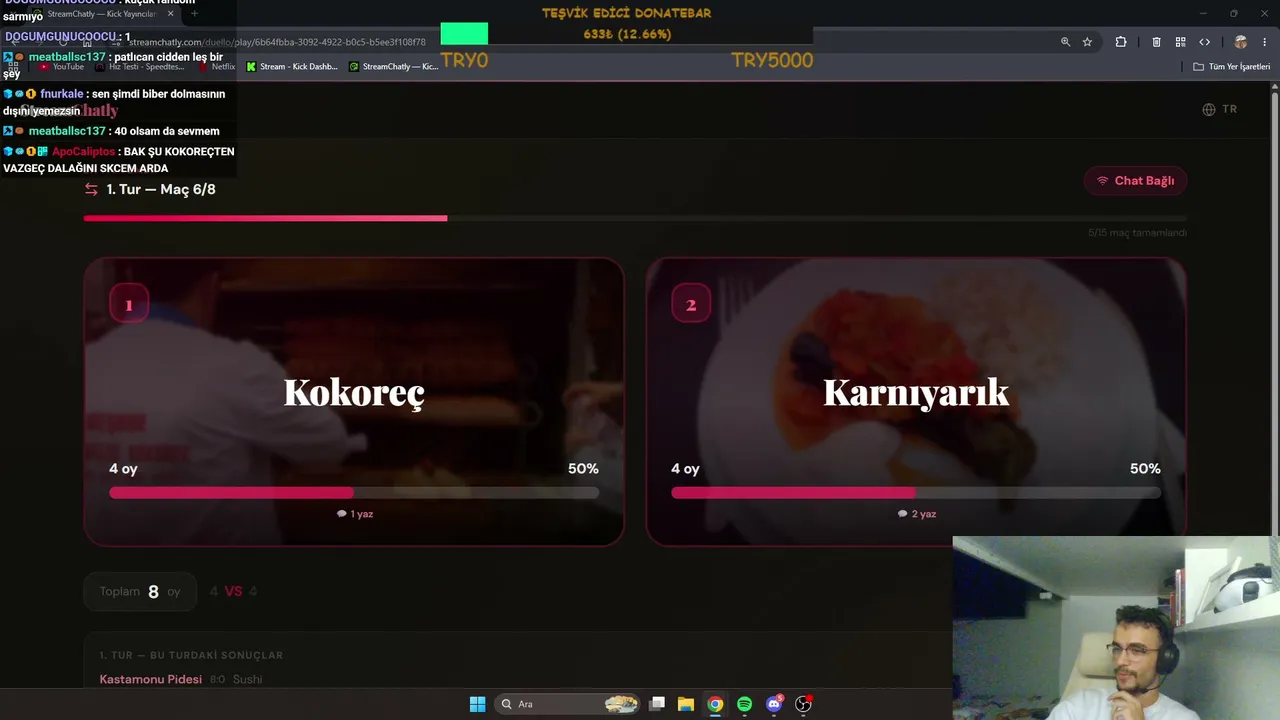Click the trash can extension icon

tap(1157, 42)
